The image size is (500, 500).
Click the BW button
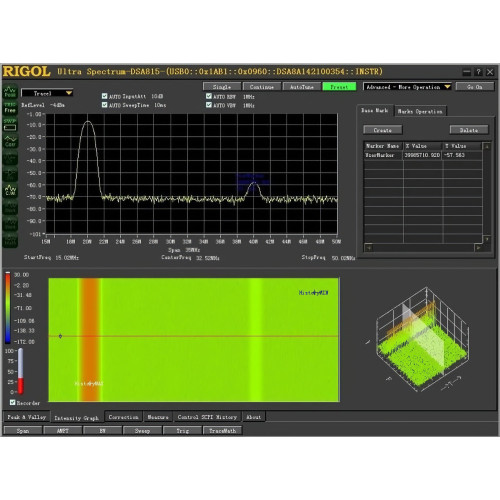[103, 431]
